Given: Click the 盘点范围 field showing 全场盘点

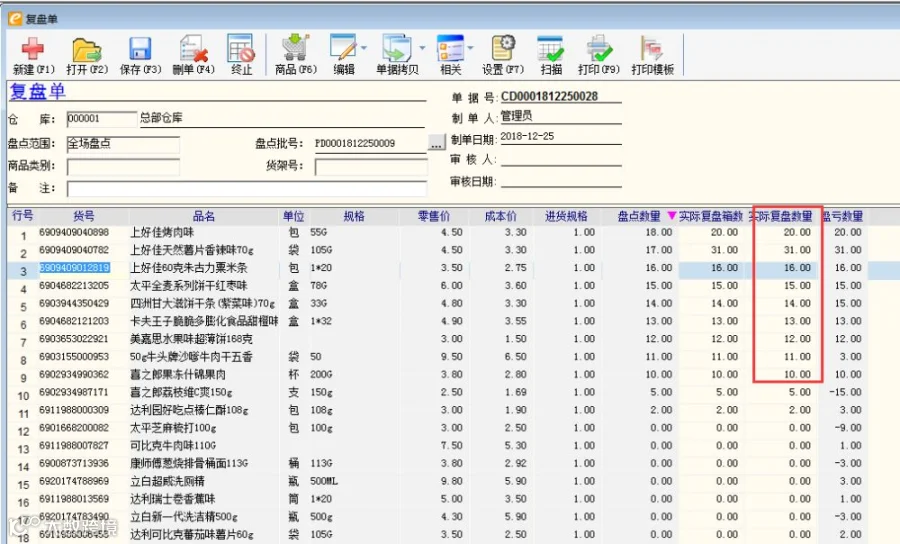Looking at the screenshot, I should click(123, 143).
